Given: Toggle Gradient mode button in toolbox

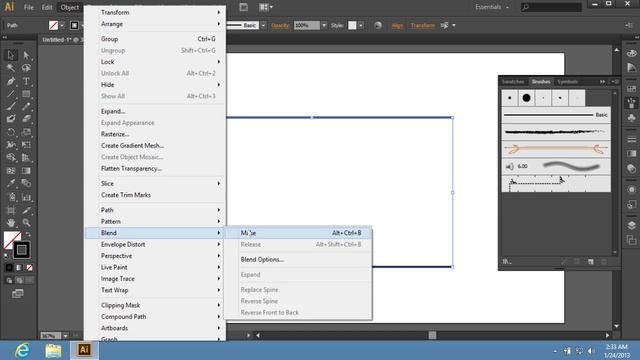Looking at the screenshot, I should (x=19, y=268).
